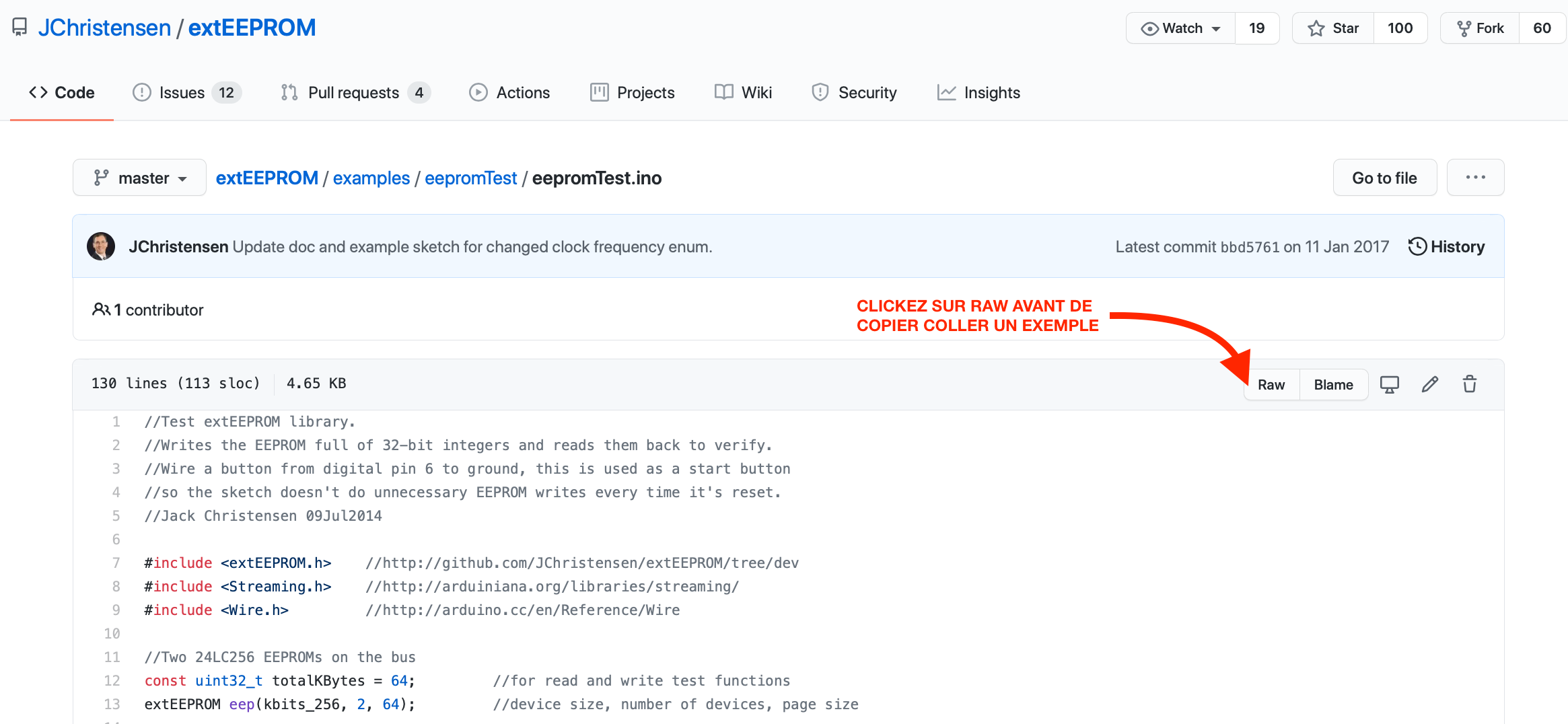Select line number 1
The height and width of the screenshot is (724, 1568).
coord(116,422)
